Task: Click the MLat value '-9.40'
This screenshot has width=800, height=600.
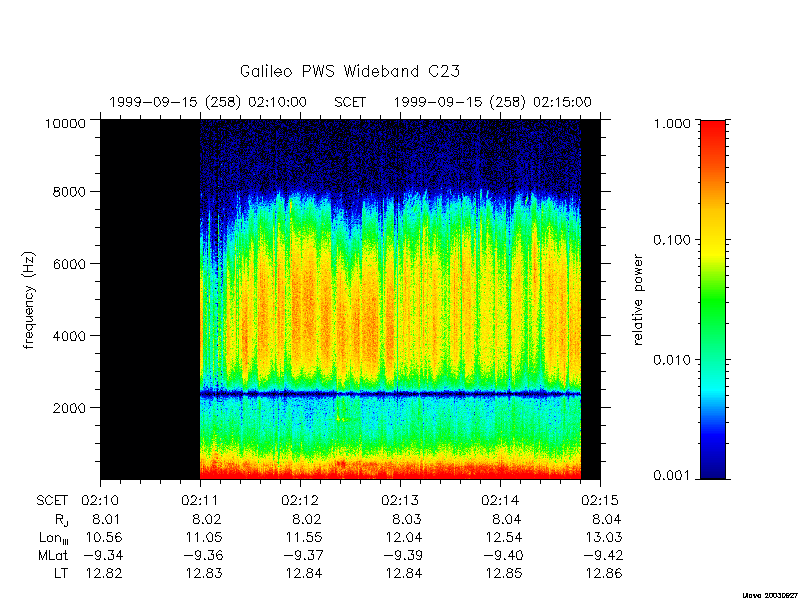Action: click(502, 555)
